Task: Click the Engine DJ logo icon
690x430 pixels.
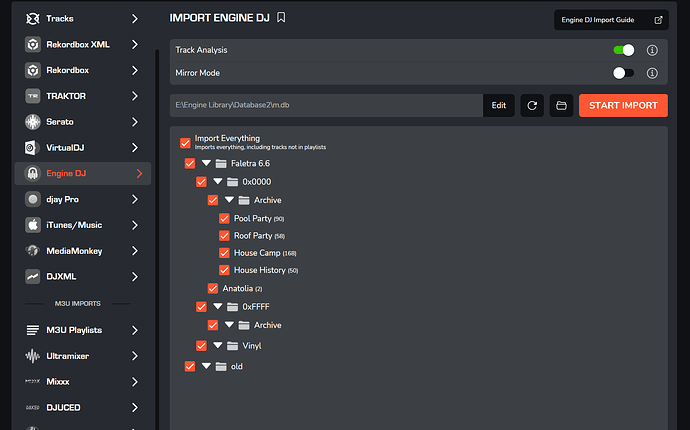Action: pos(33,173)
